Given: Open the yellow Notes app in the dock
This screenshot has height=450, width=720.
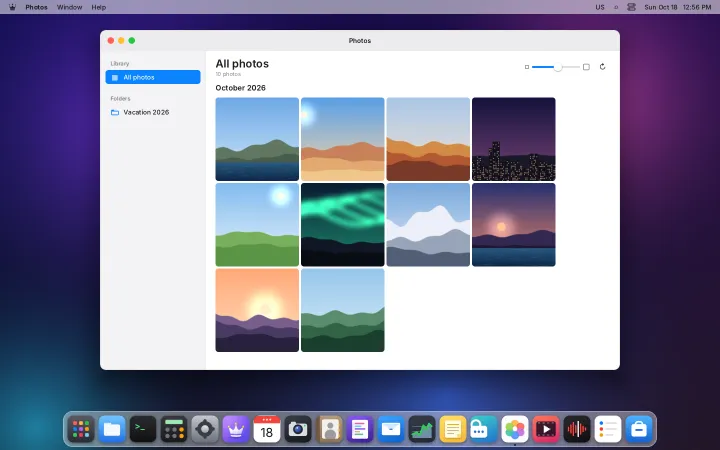Looking at the screenshot, I should [x=453, y=429].
